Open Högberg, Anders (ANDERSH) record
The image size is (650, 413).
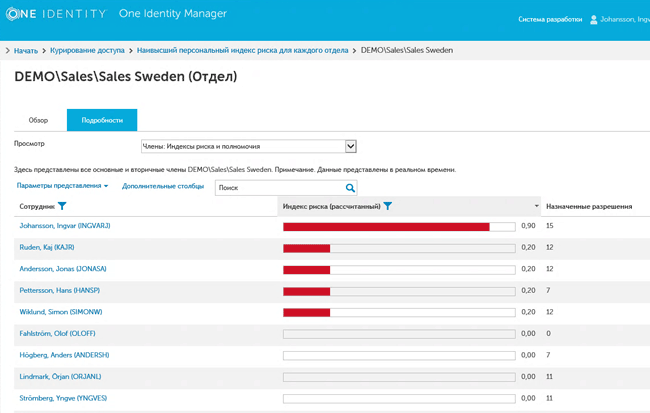pos(63,355)
